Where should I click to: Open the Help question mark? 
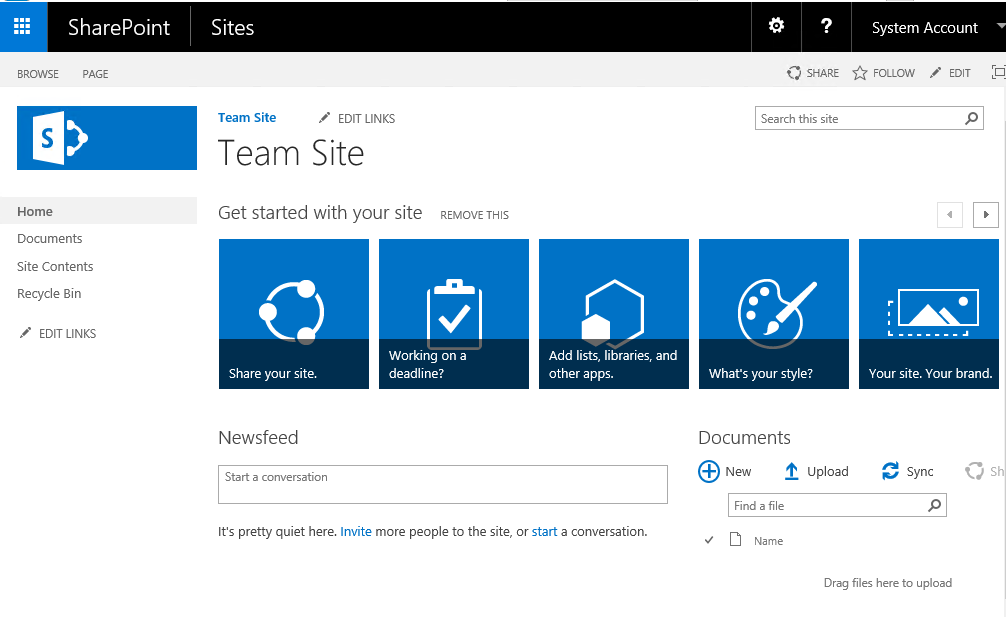826,26
